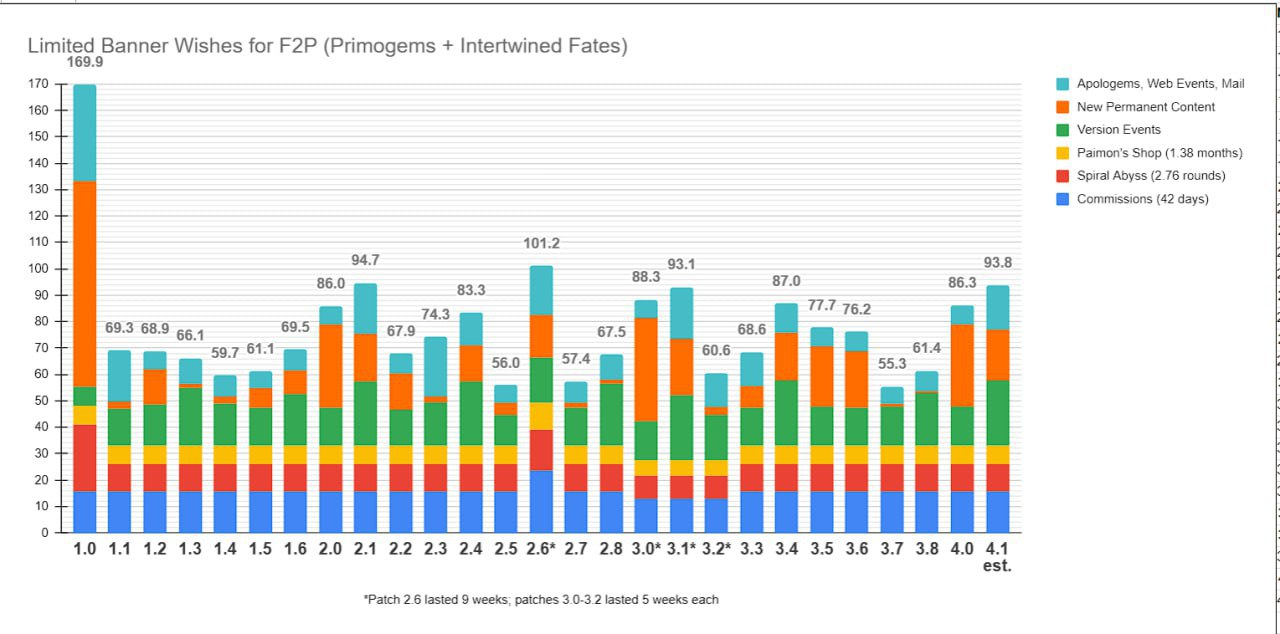Click the 86.0 total above bar 2.0
Screen dimensions: 1280x634
pos(331,284)
